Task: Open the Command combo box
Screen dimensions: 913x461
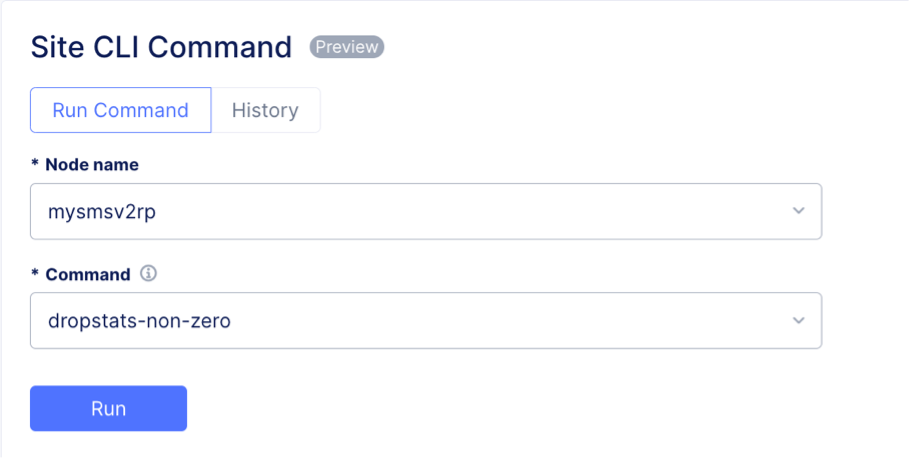Action: click(425, 320)
